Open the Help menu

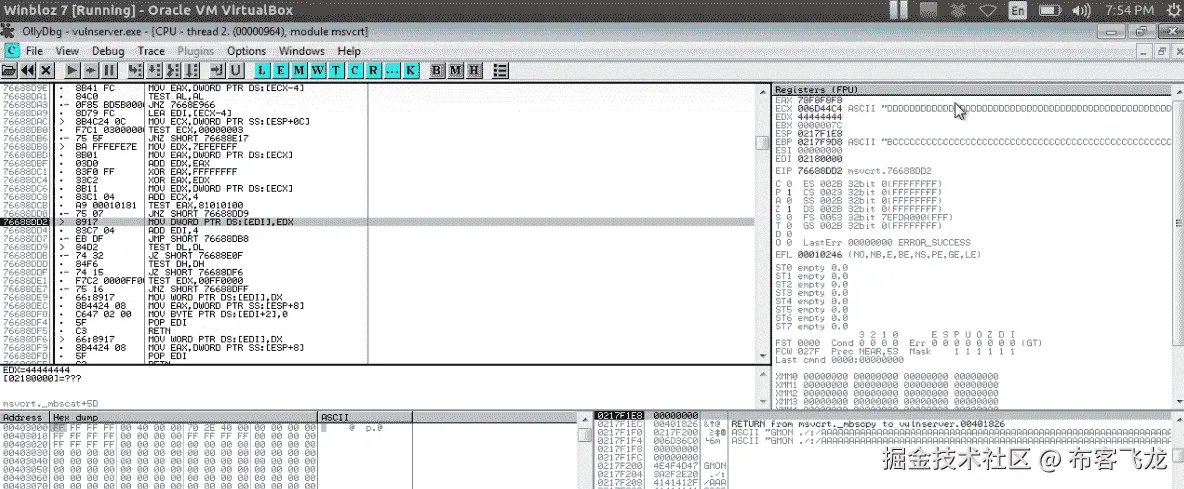(349, 51)
